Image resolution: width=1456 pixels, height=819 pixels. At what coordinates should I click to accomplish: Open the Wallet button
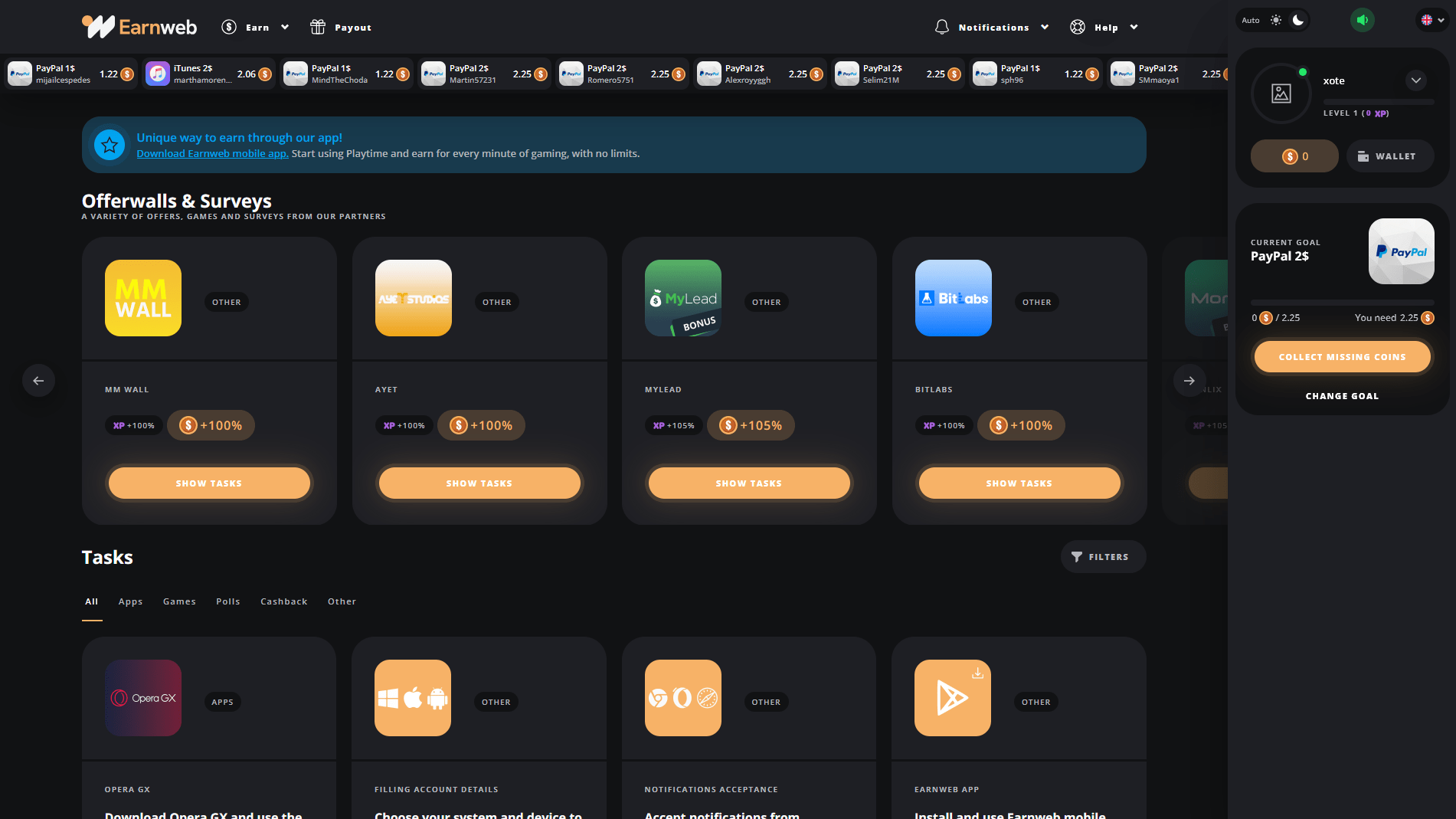1390,156
